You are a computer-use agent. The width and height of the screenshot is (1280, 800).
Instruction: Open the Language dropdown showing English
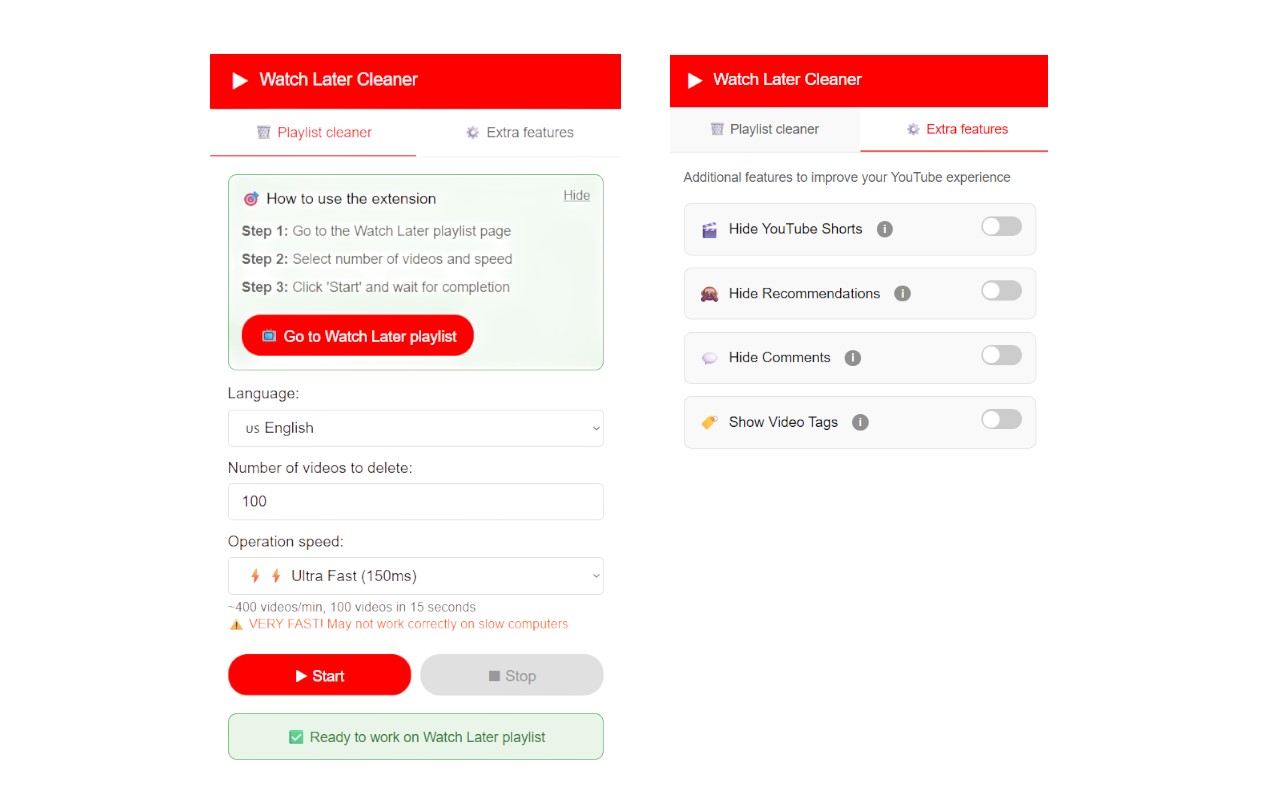coord(415,428)
